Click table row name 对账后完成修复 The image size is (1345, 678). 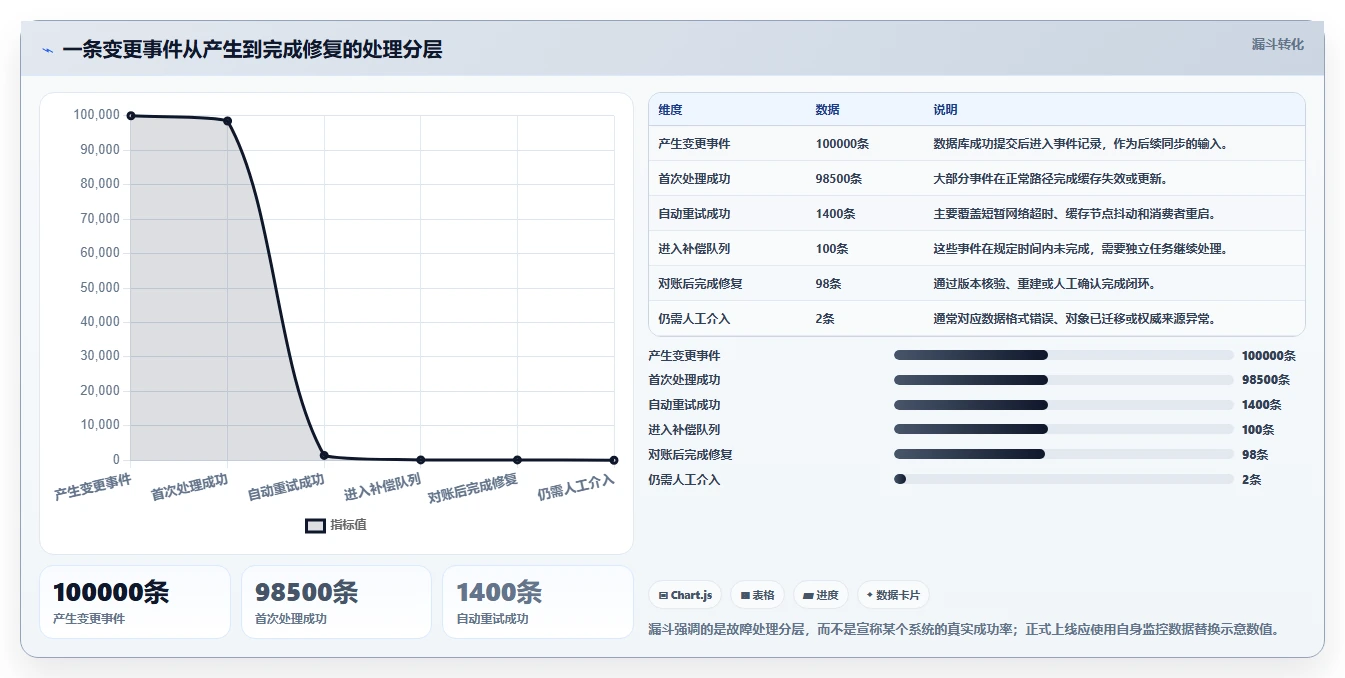[x=700, y=284]
